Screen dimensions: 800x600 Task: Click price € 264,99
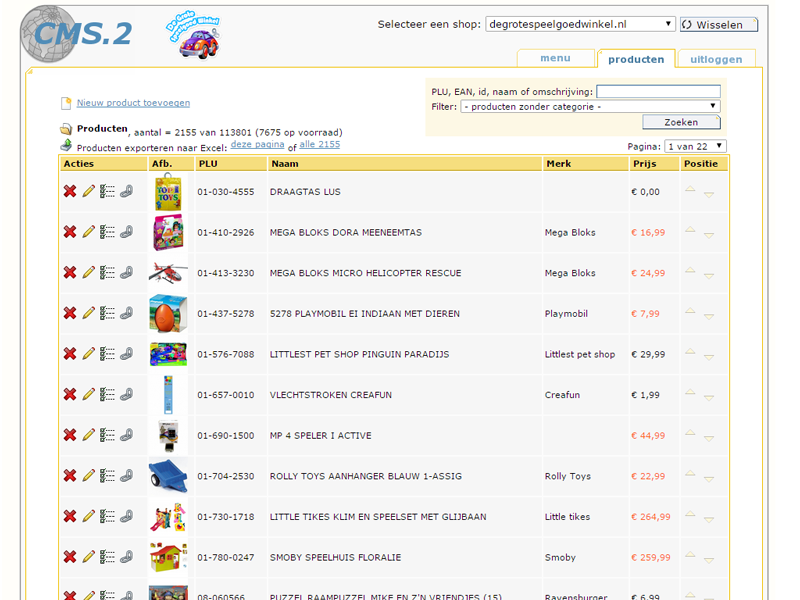[651, 517]
